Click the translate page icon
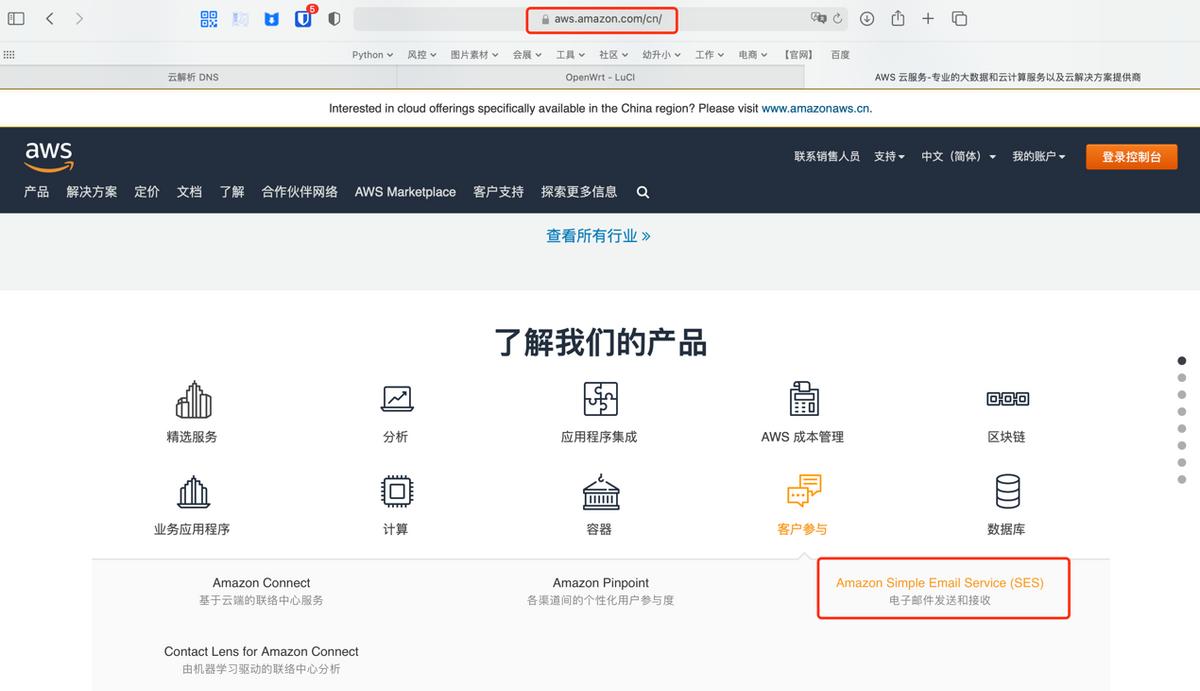 click(819, 19)
